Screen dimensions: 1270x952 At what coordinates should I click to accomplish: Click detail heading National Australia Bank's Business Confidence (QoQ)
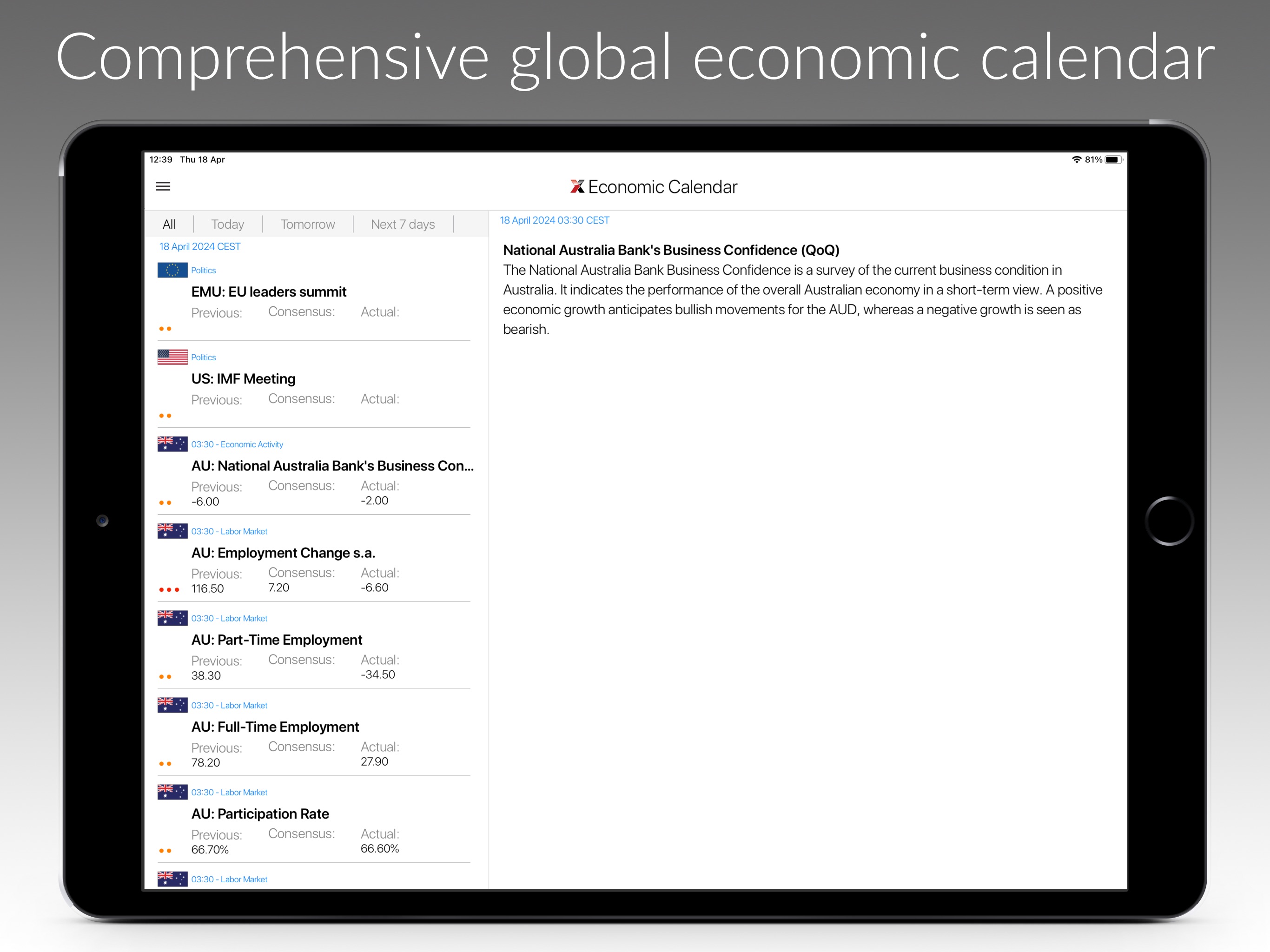(671, 251)
